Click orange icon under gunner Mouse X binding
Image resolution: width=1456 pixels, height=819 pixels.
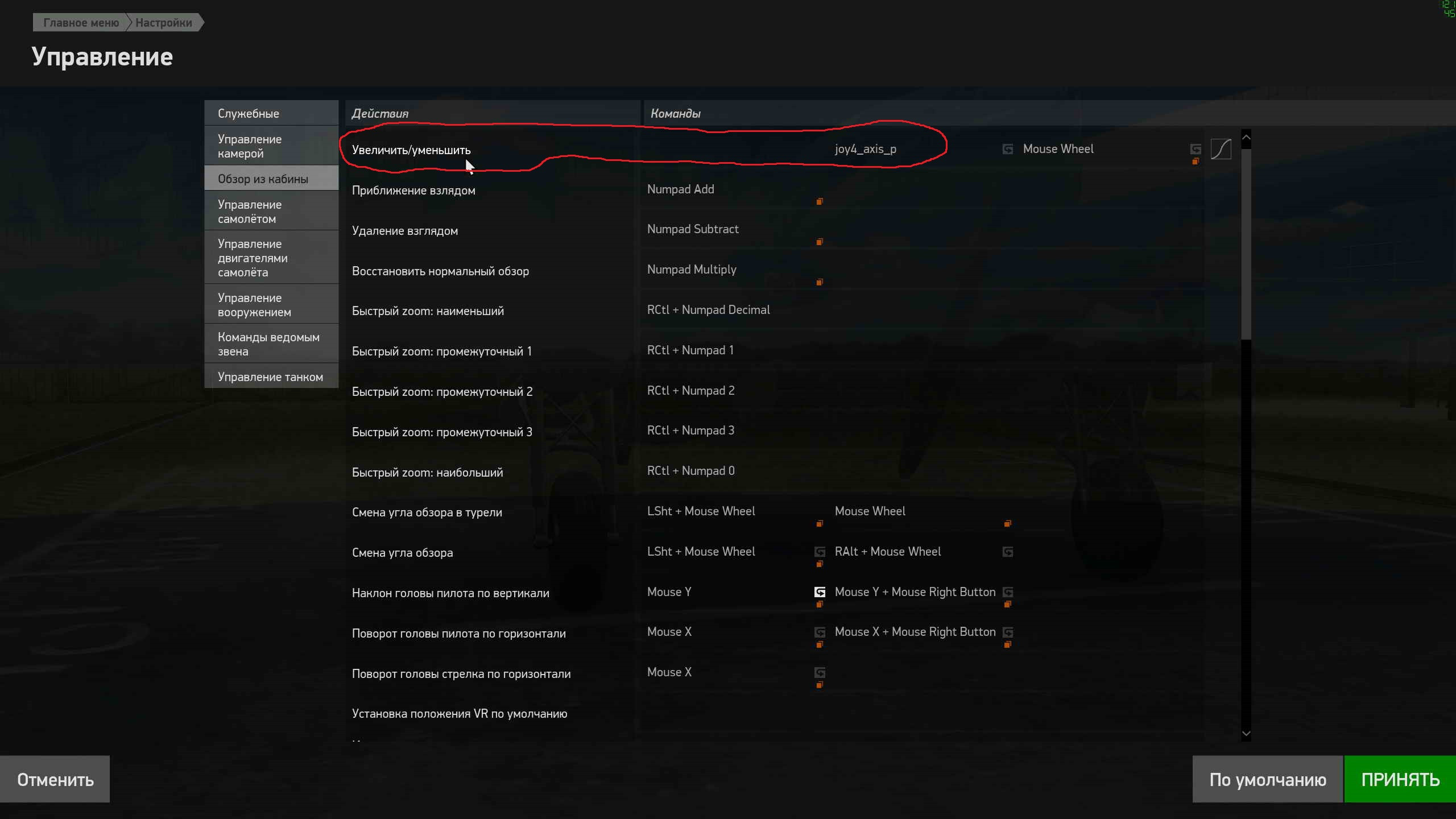(820, 685)
